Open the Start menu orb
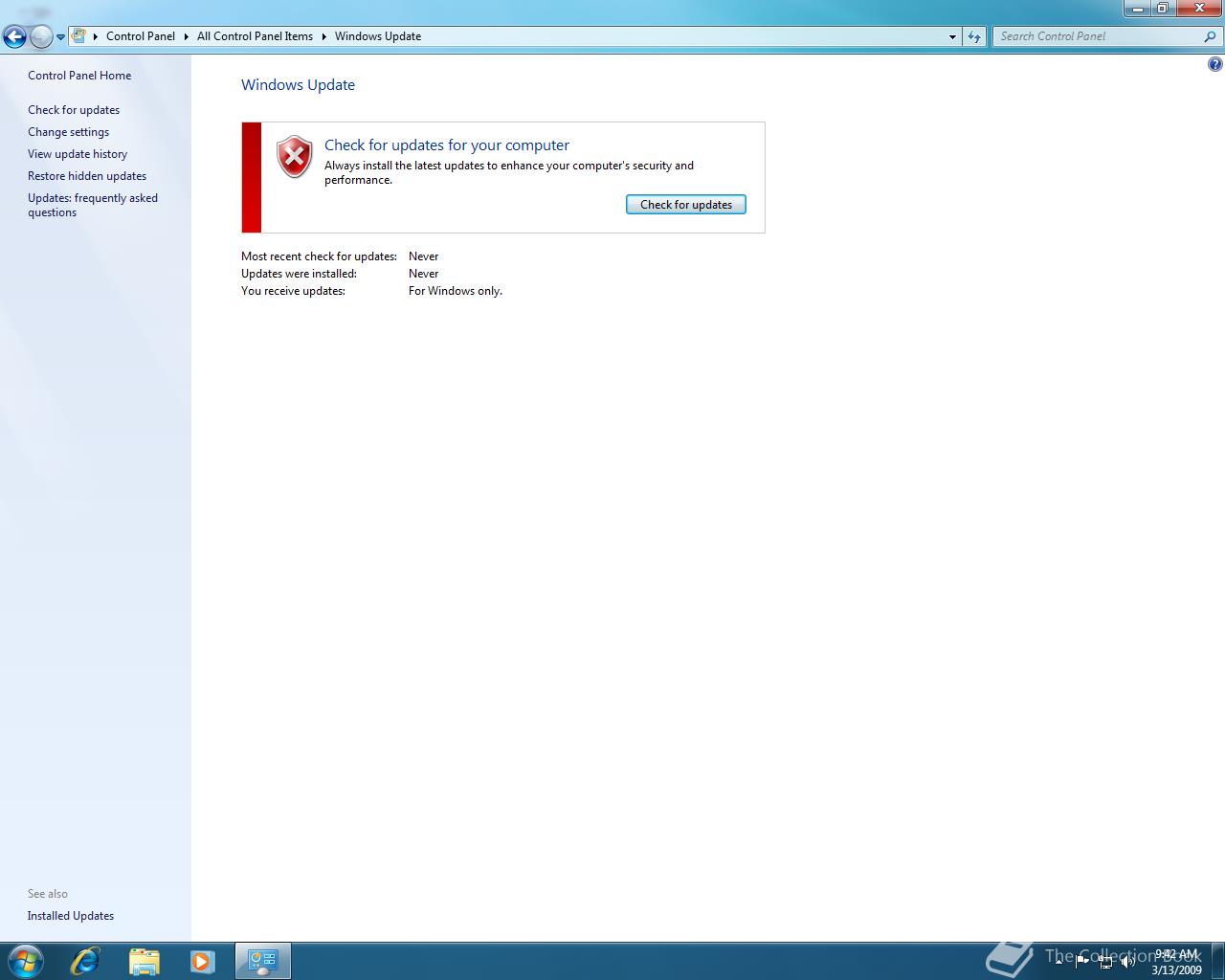 coord(25,961)
